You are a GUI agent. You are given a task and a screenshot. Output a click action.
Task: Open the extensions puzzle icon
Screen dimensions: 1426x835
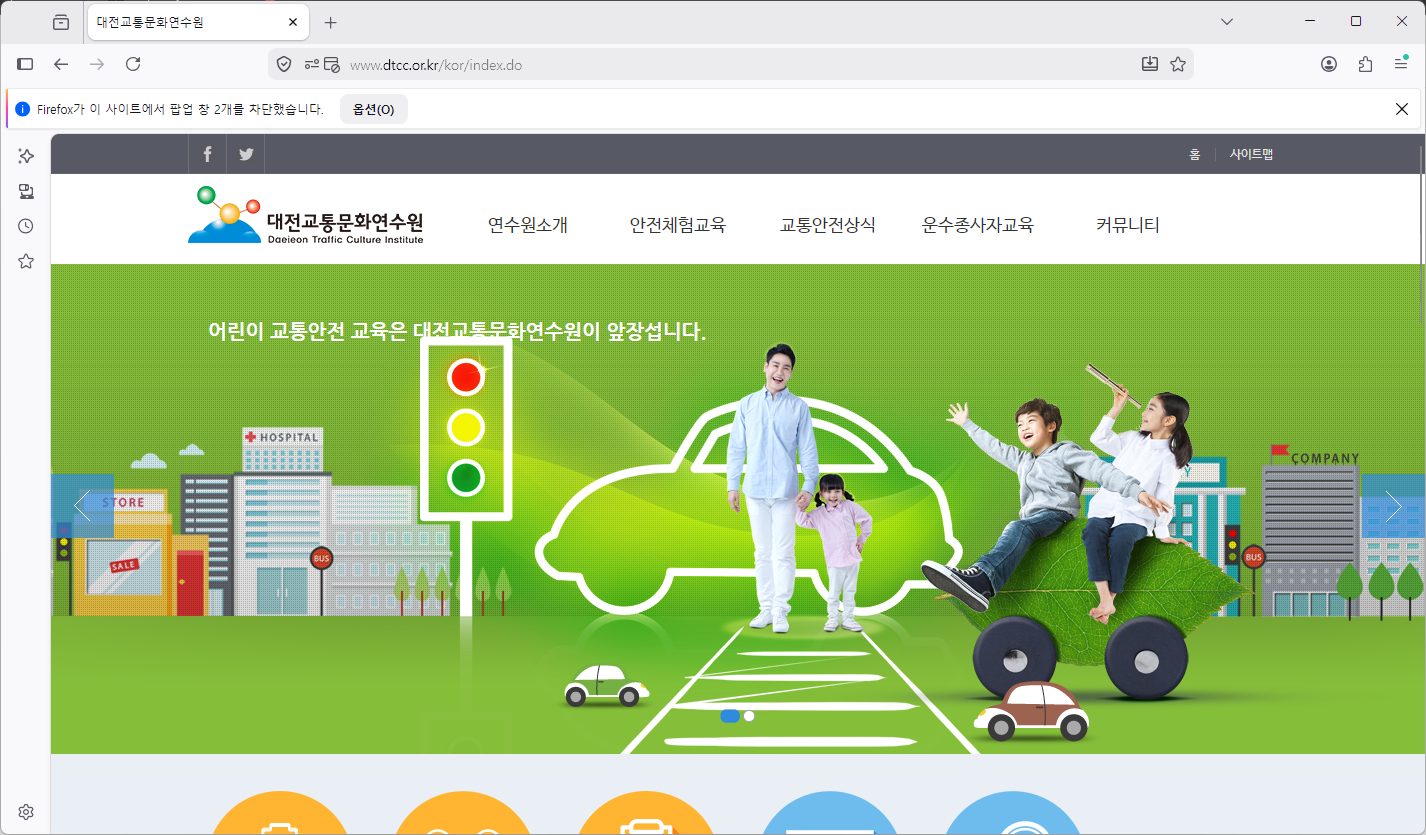(x=1365, y=64)
